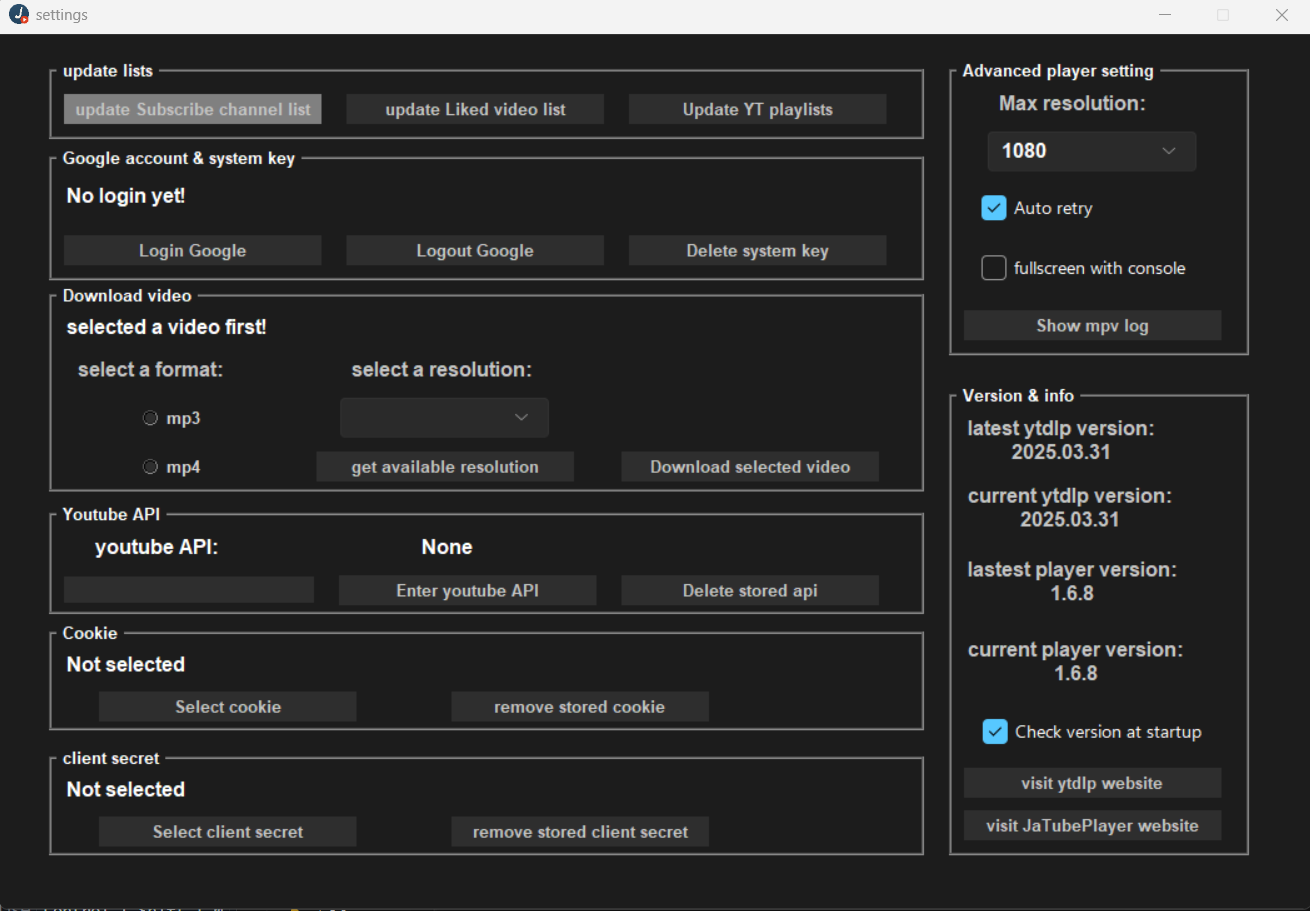The image size is (1310, 911).
Task: Close the settings window
Action: [1282, 15]
